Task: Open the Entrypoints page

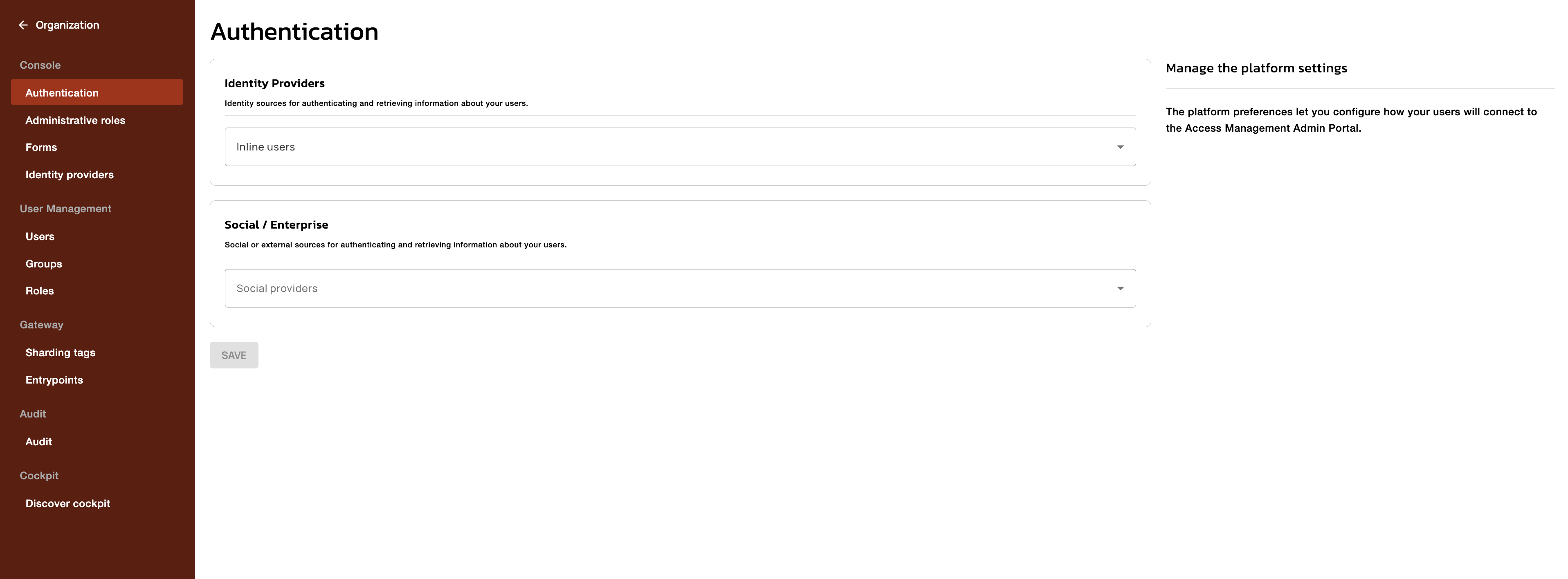Action: [x=54, y=380]
